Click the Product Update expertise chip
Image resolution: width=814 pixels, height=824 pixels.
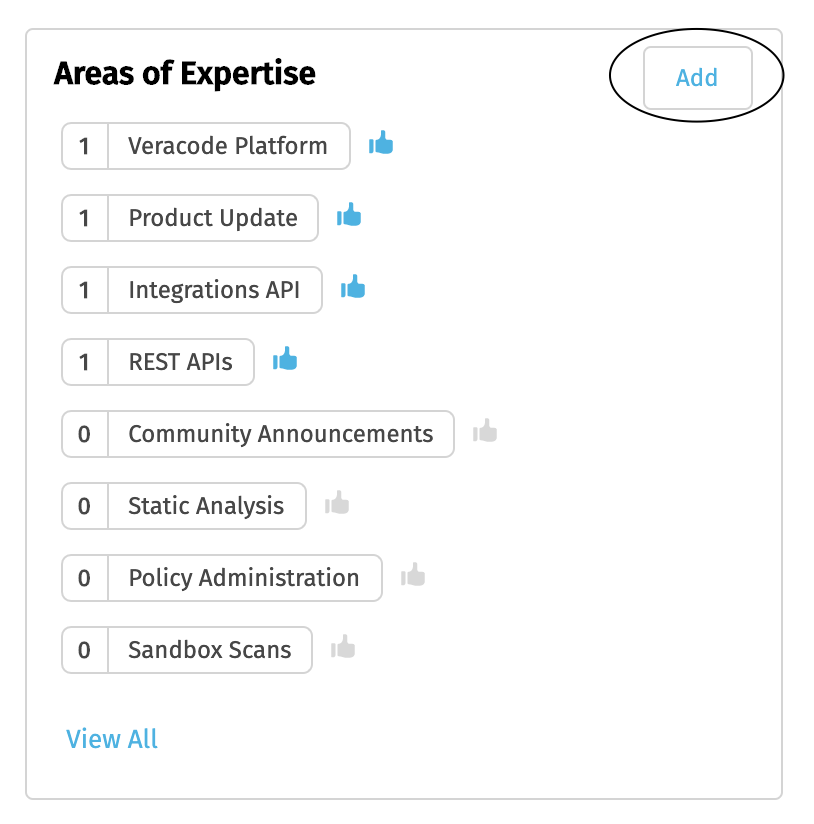point(212,218)
